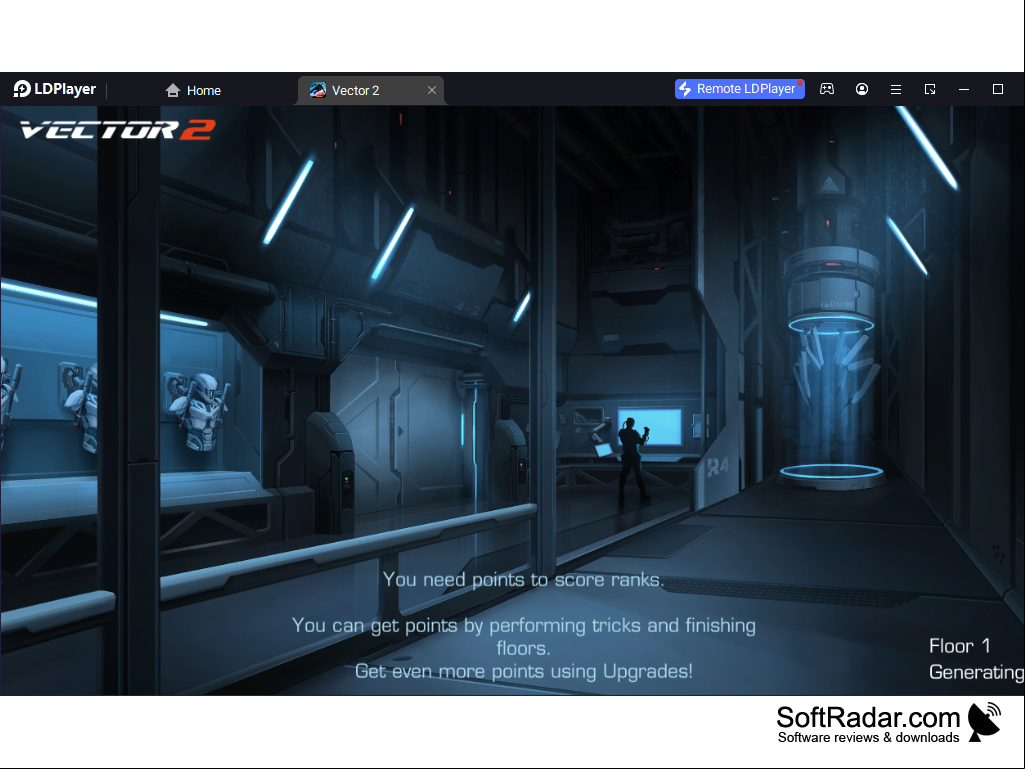The image size is (1025, 769).
Task: Click the Vector 2 game logo
Action: pyautogui.click(x=118, y=130)
